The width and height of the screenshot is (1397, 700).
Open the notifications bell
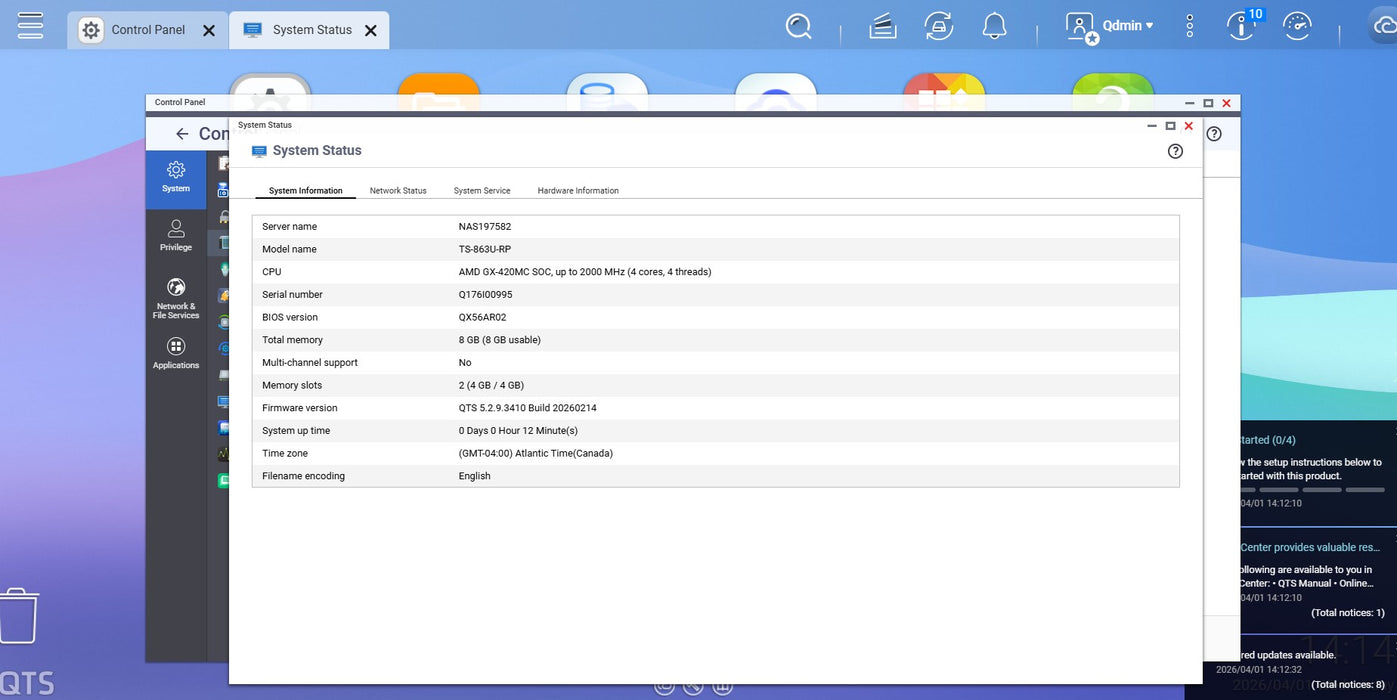click(994, 26)
